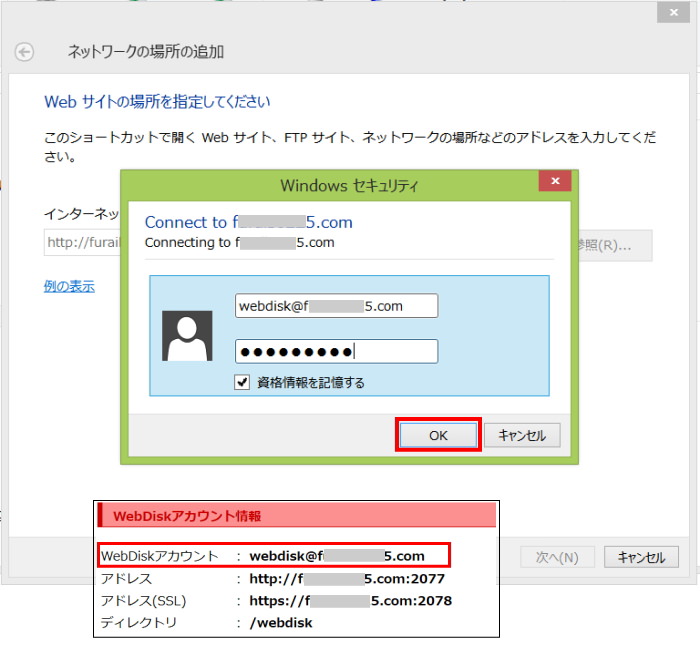Open the 例の表示 link

pyautogui.click(x=69, y=286)
